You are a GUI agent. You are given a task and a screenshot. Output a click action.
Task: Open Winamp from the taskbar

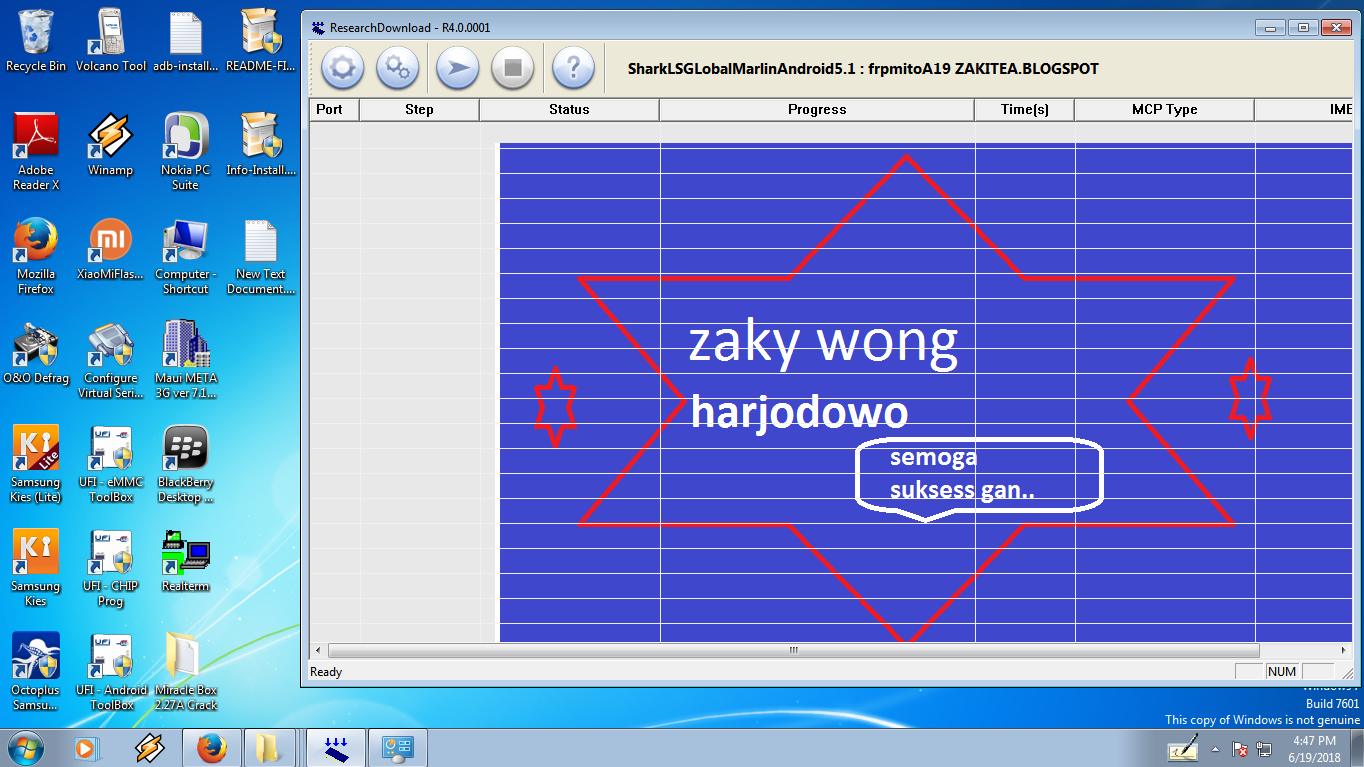(150, 747)
